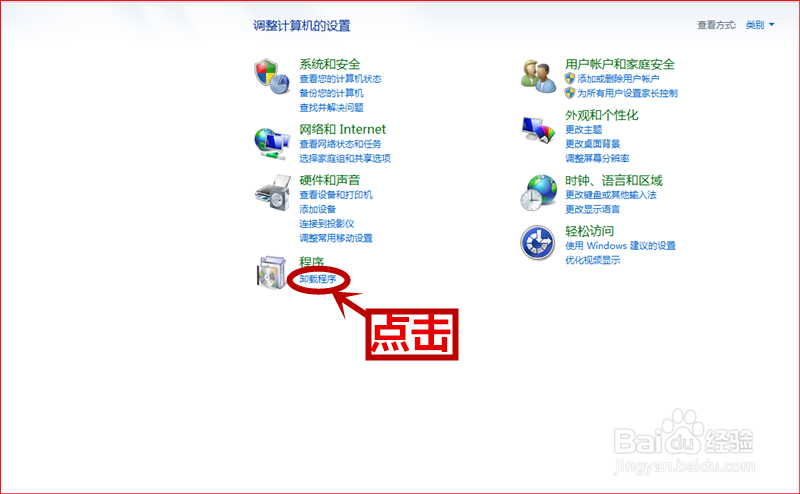The width and height of the screenshot is (800, 494).
Task: Open the 轻松访问 heading
Action: click(x=589, y=231)
